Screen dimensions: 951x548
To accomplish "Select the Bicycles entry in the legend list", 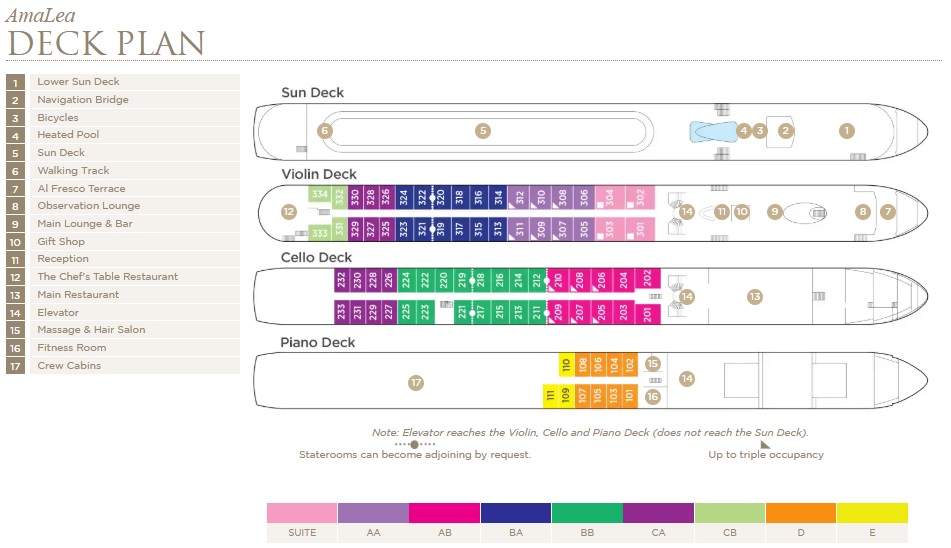I will click(x=57, y=118).
